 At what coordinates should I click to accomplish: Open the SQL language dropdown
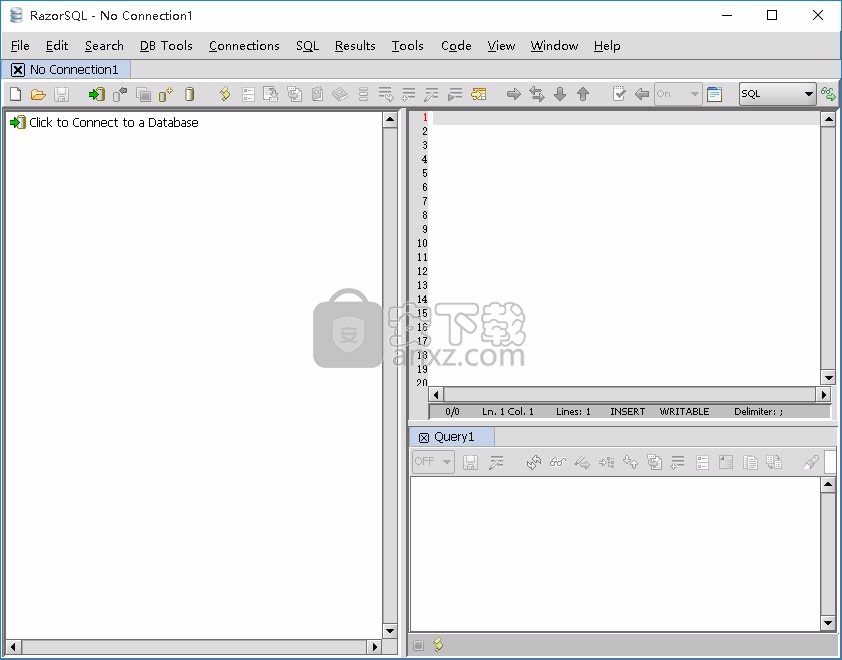[778, 94]
